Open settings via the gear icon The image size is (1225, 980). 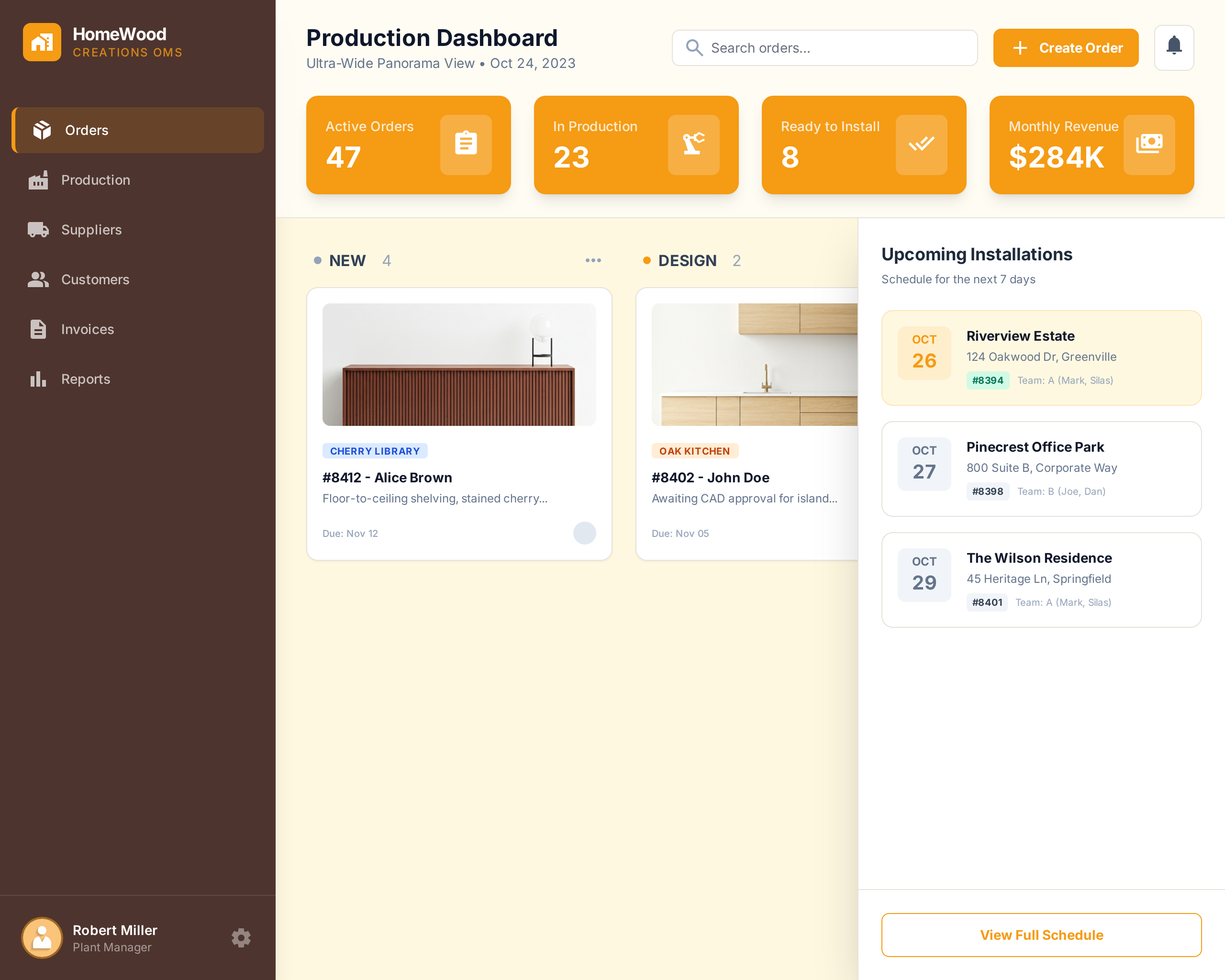241,937
